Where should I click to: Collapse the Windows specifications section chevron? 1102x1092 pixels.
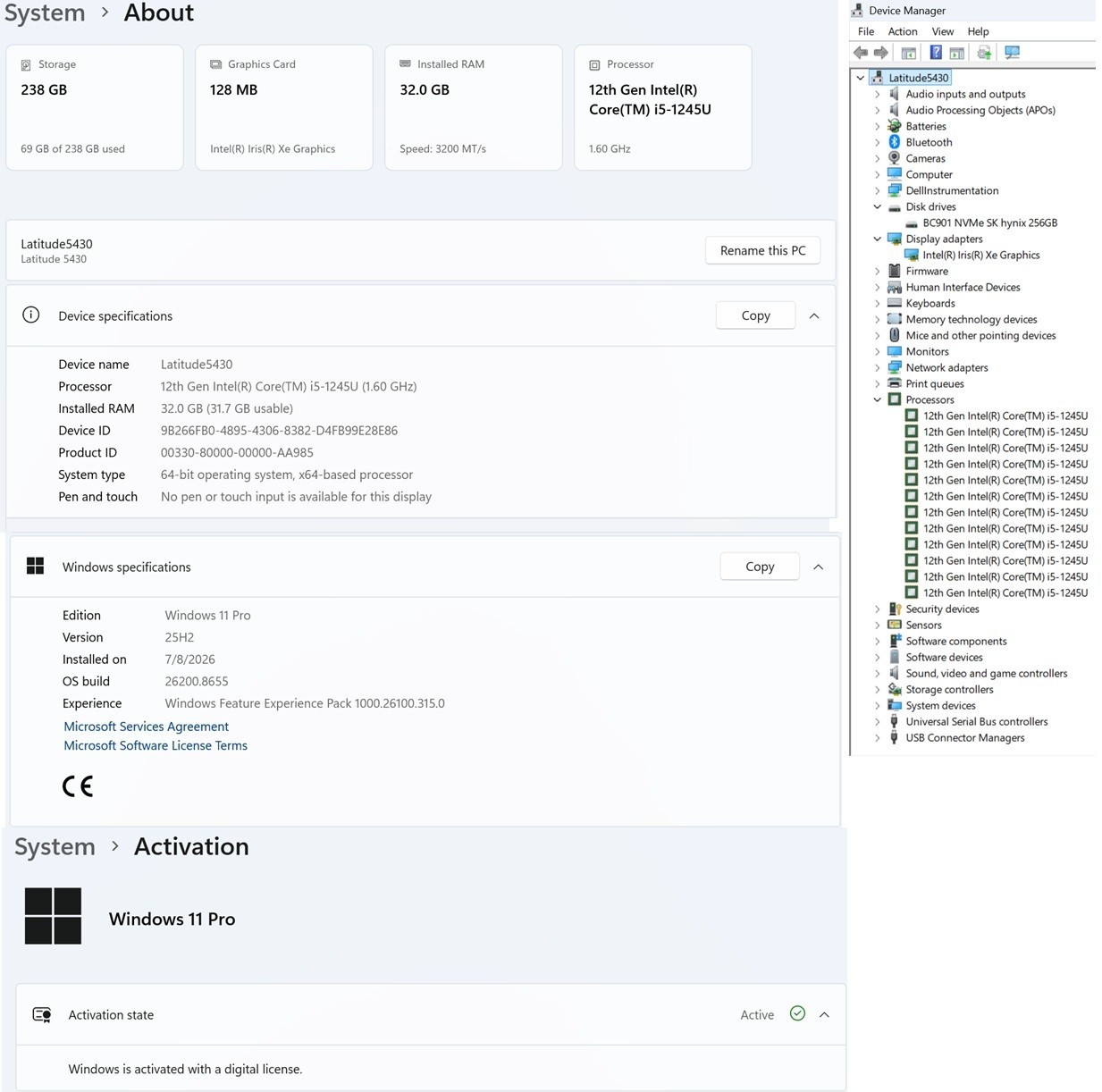[818, 567]
